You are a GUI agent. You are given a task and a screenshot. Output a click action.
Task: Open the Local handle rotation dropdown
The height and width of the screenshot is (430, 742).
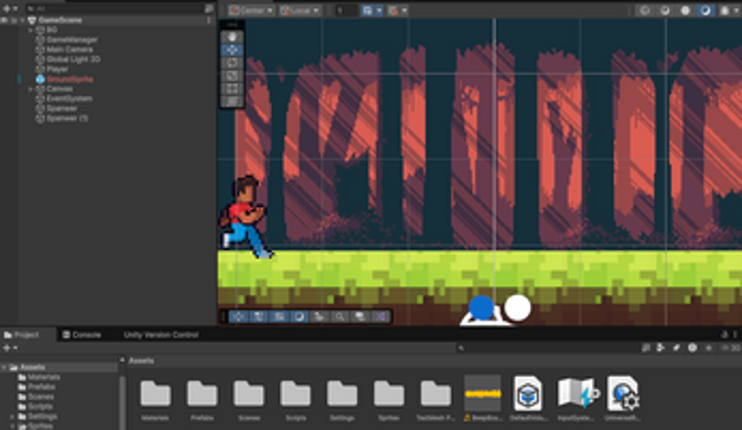(300, 10)
